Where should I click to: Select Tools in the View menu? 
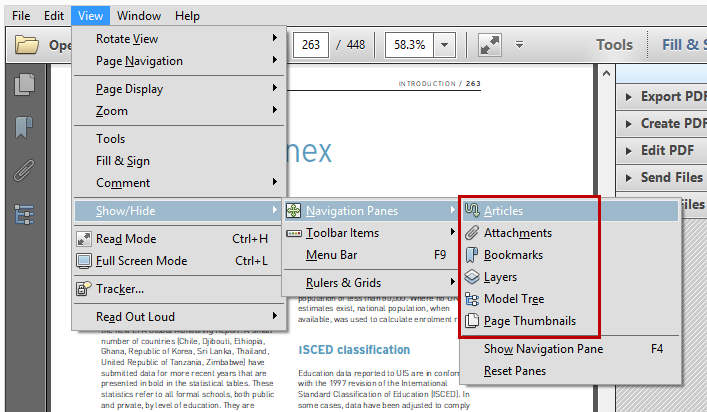coord(179,139)
